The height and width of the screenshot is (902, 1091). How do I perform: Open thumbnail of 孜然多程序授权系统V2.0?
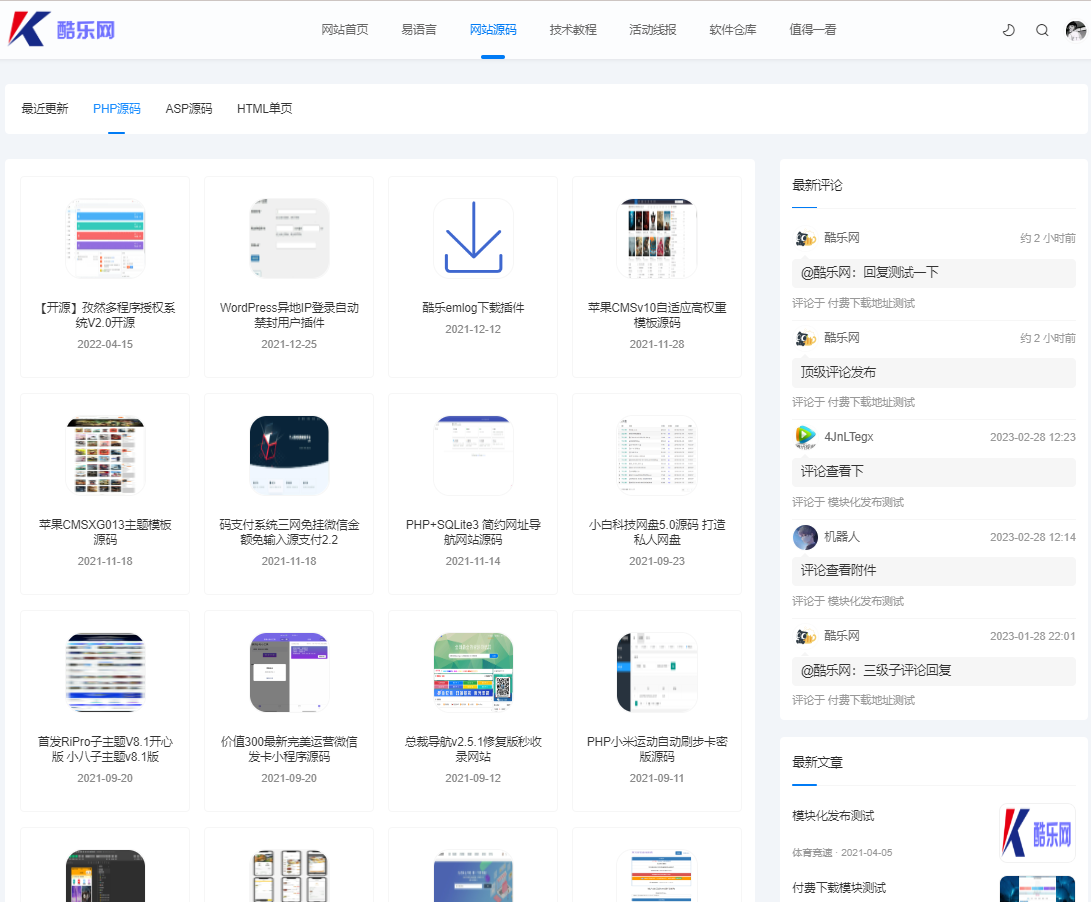pyautogui.click(x=105, y=238)
